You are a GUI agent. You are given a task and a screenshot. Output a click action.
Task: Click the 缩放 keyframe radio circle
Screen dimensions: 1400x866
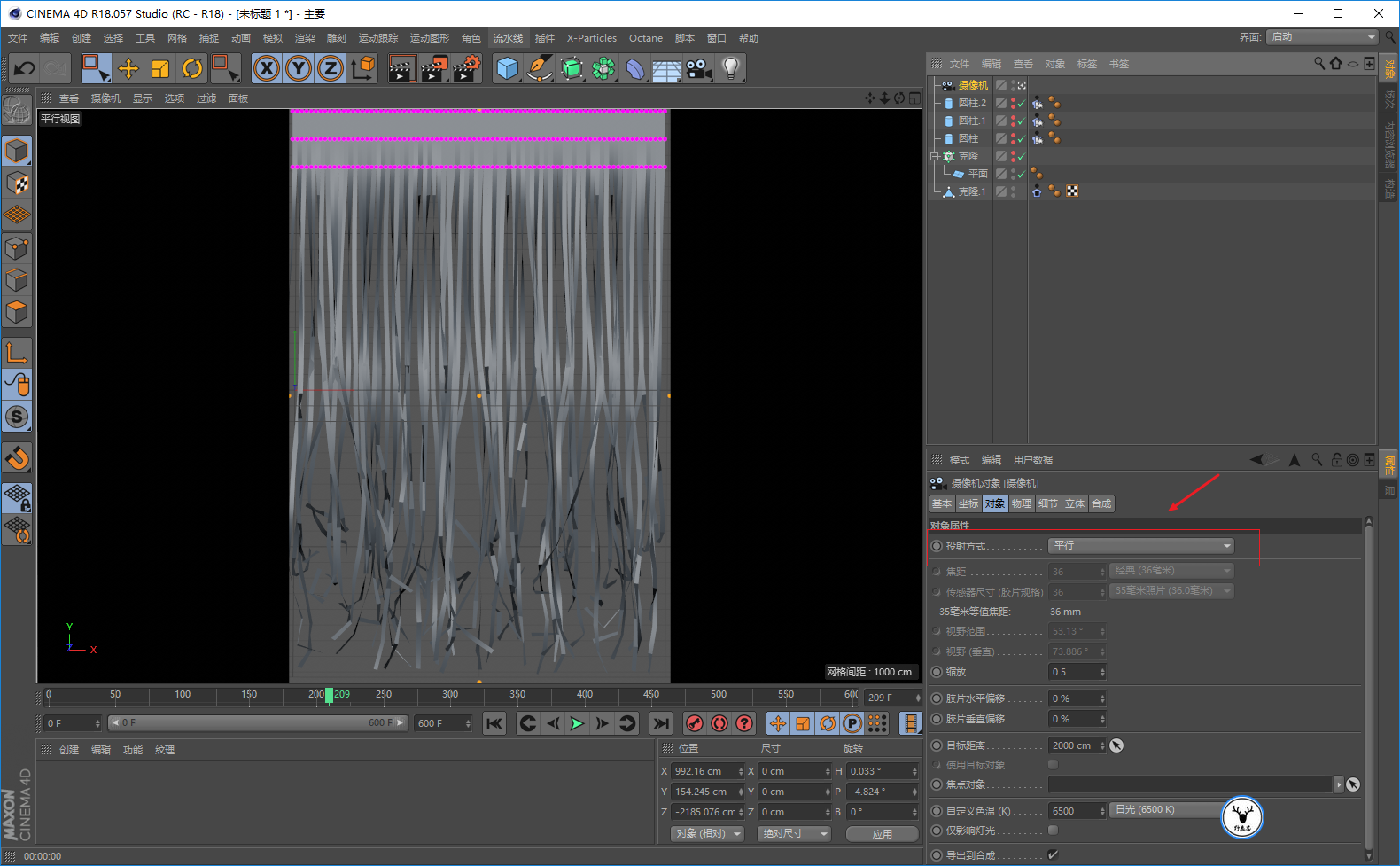tap(937, 672)
